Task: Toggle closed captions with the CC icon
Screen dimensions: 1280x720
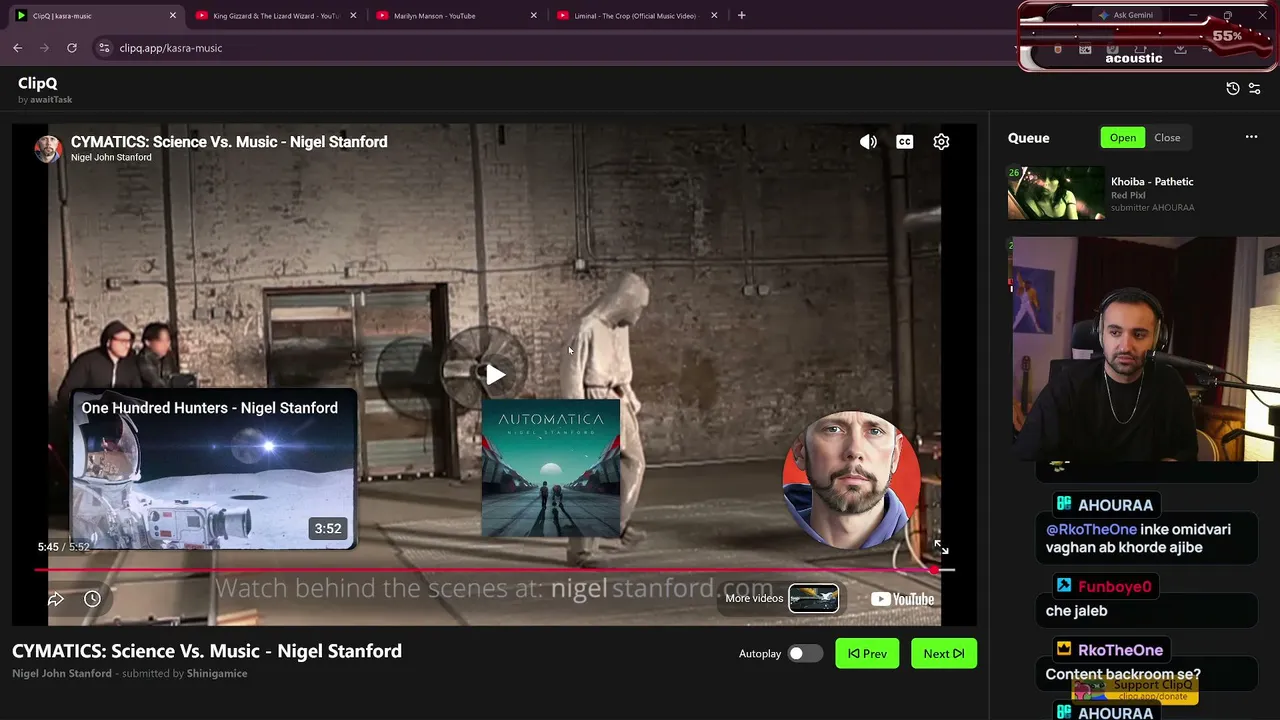Action: point(905,142)
